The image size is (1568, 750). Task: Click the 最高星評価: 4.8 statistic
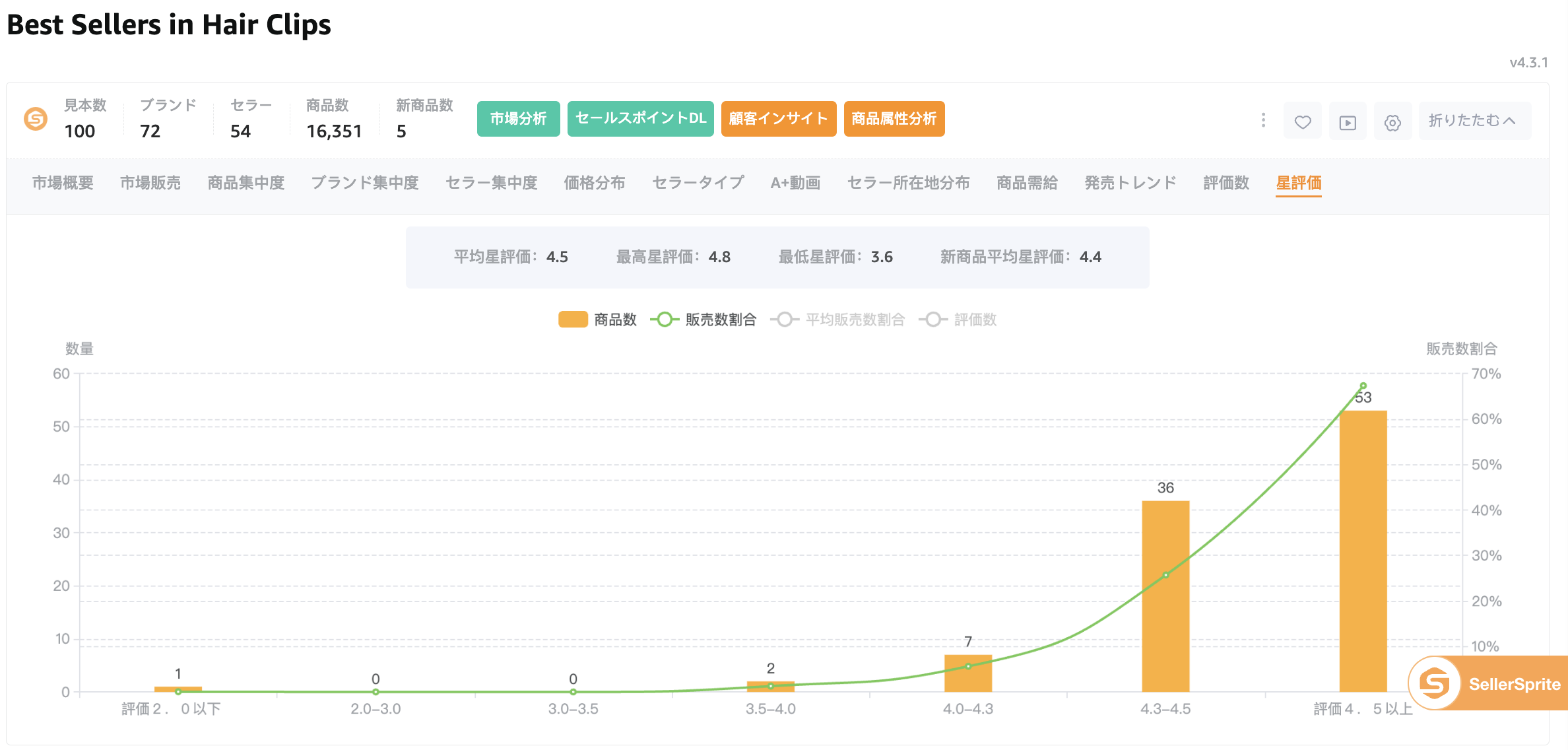[x=673, y=257]
